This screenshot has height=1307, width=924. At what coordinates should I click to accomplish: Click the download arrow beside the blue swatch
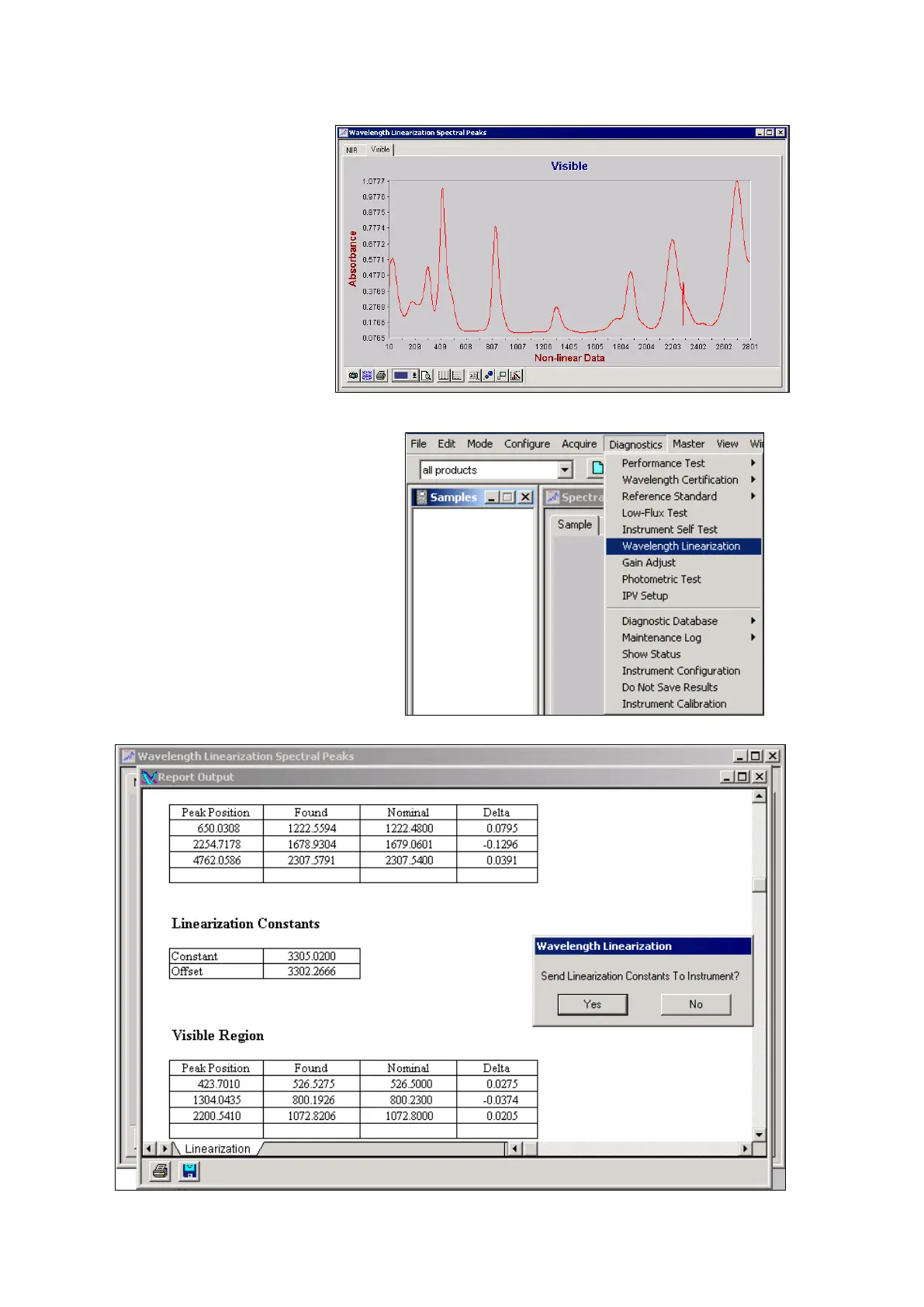(x=414, y=376)
